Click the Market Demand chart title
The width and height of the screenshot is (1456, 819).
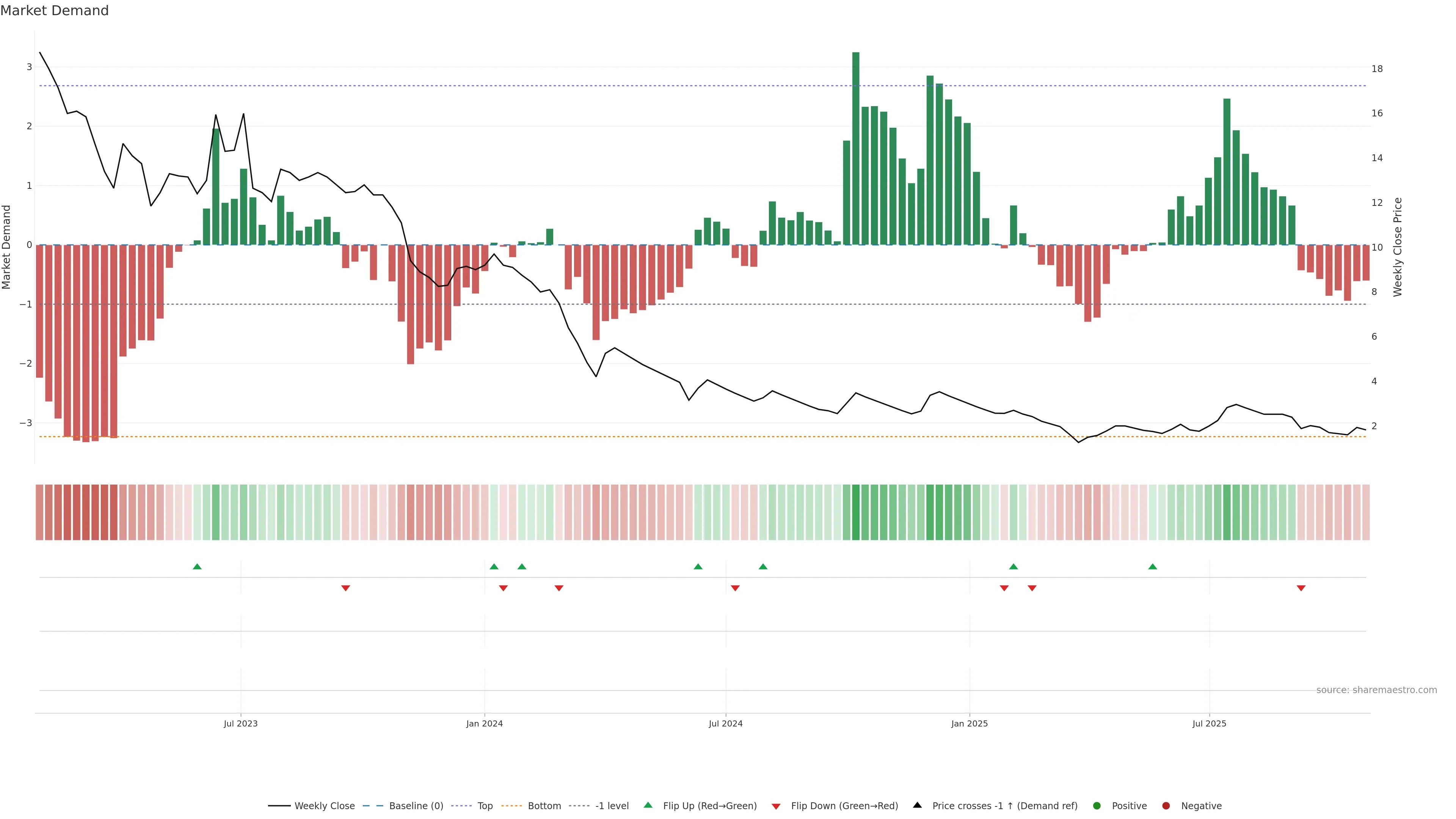tap(54, 11)
